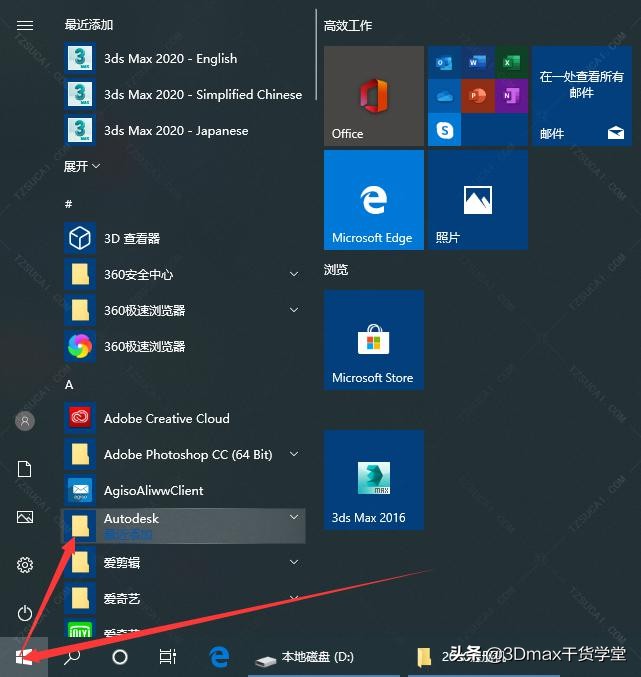Open Documents icon in Start sidebar
The width and height of the screenshot is (641, 677).
[x=25, y=469]
